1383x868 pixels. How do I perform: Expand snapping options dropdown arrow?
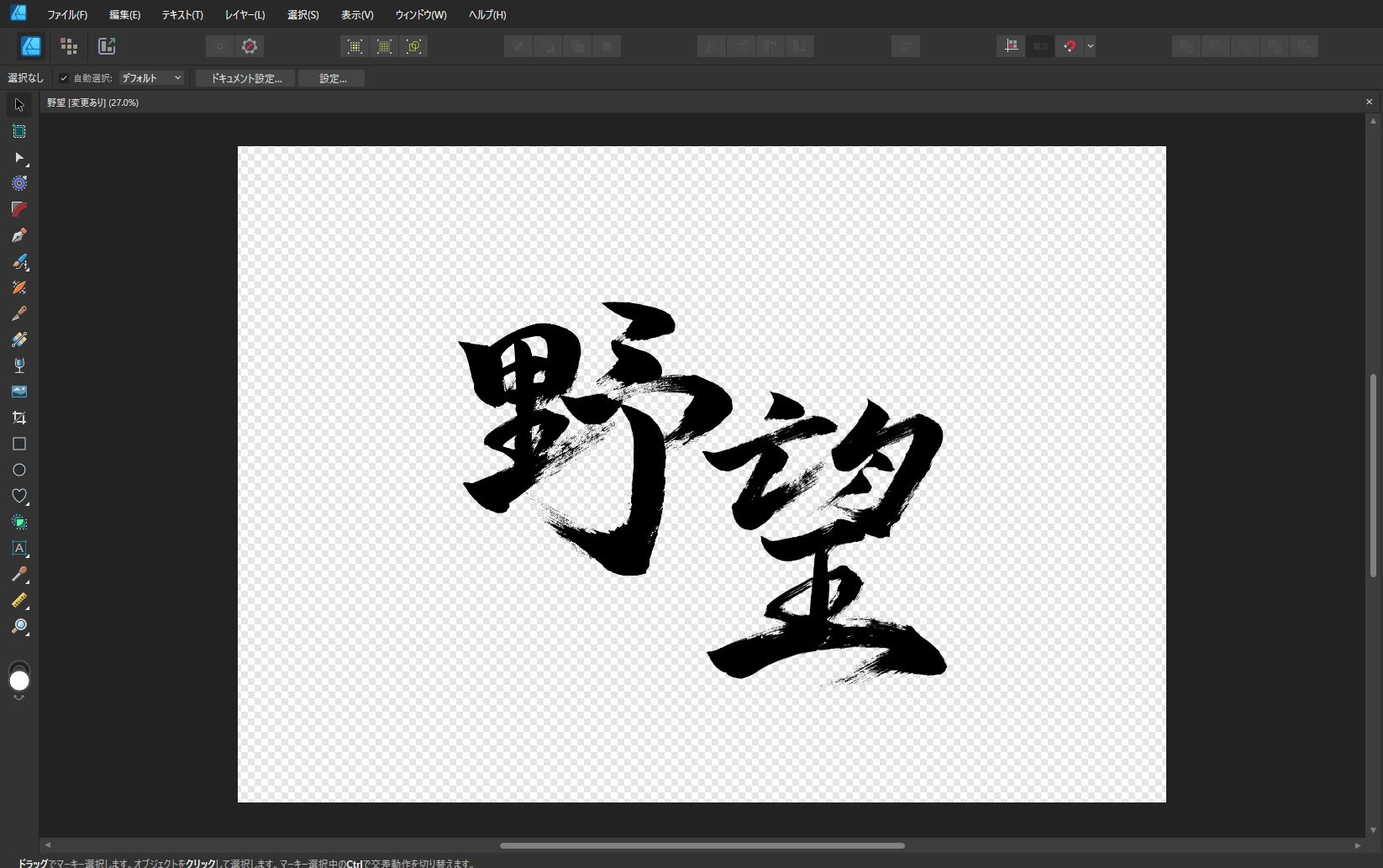tap(1090, 46)
